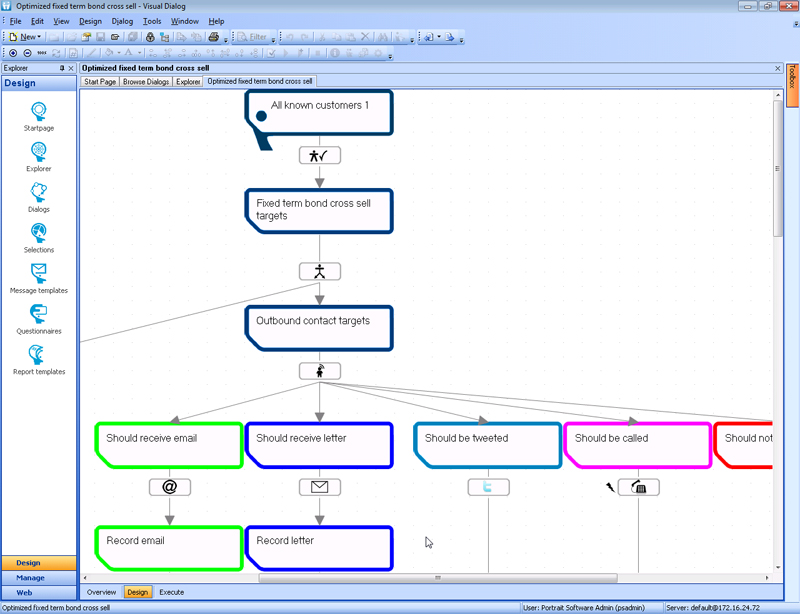Switch to the Explorer document tab
Viewport: 800px width, 614px height.
[188, 82]
